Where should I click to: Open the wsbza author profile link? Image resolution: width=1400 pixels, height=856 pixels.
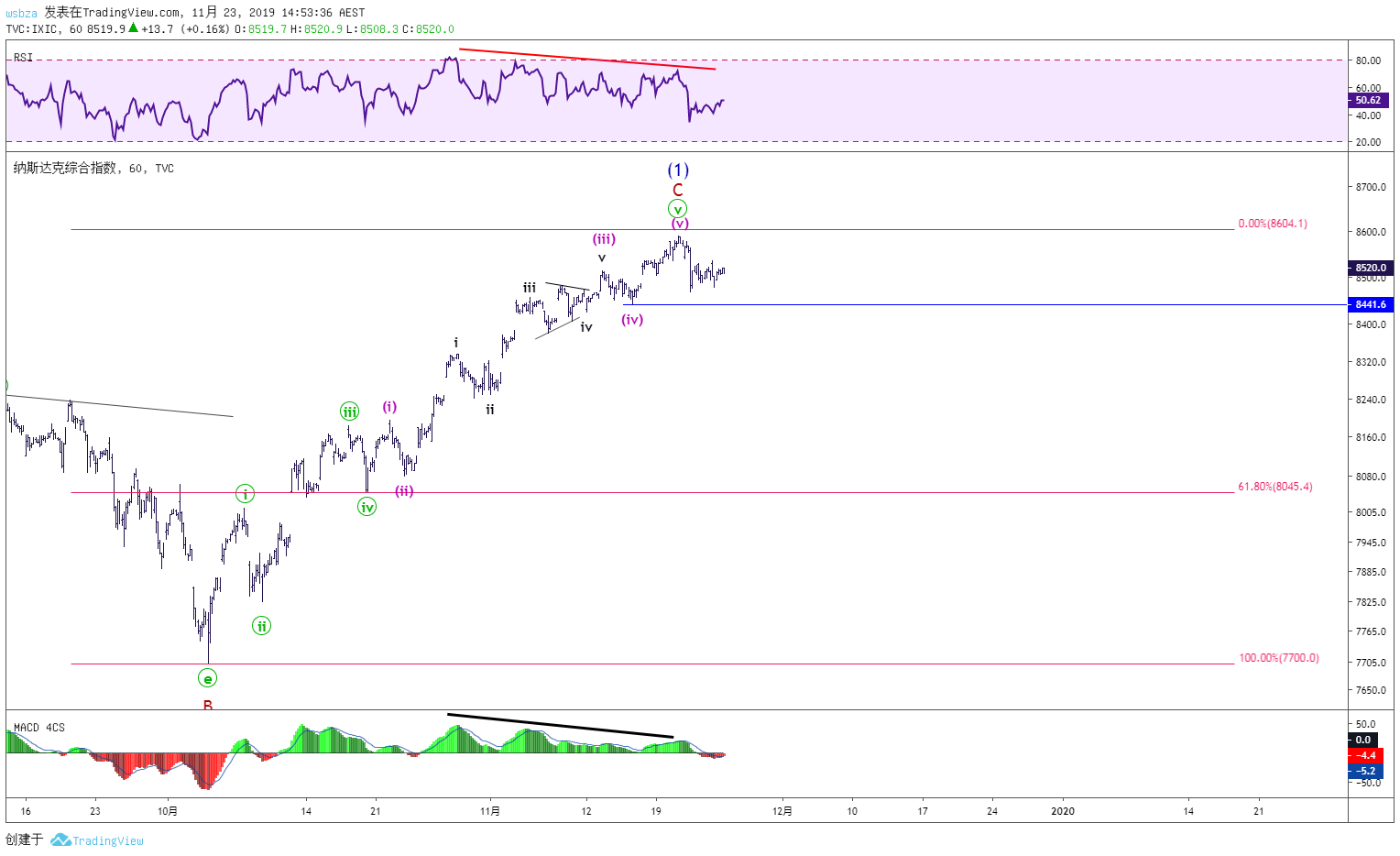tap(22, 13)
